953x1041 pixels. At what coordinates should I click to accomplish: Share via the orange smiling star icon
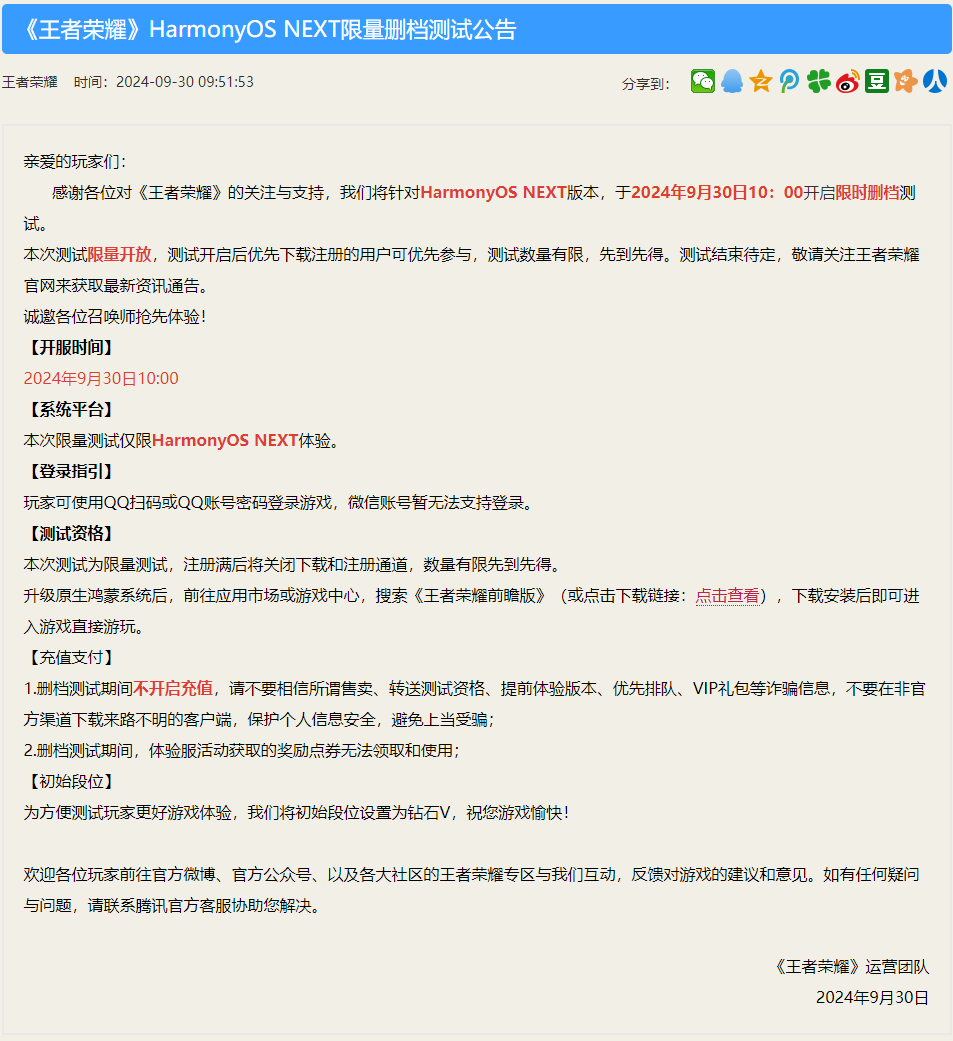tap(905, 82)
